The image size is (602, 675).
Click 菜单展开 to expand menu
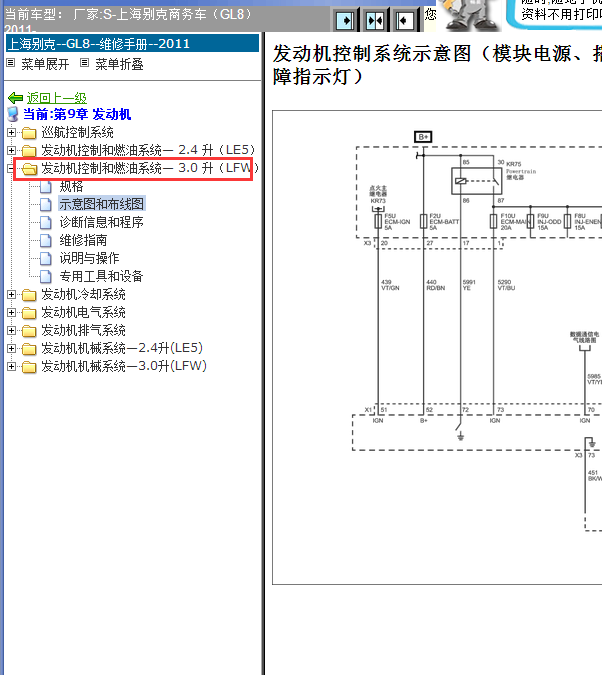coord(45,65)
